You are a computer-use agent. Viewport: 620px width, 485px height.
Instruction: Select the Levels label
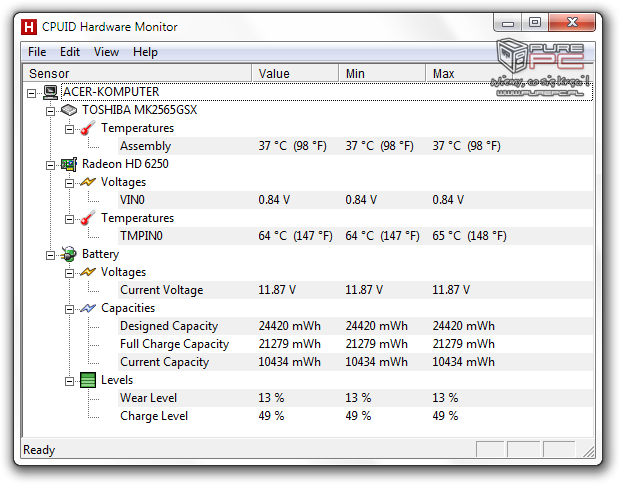click(117, 380)
